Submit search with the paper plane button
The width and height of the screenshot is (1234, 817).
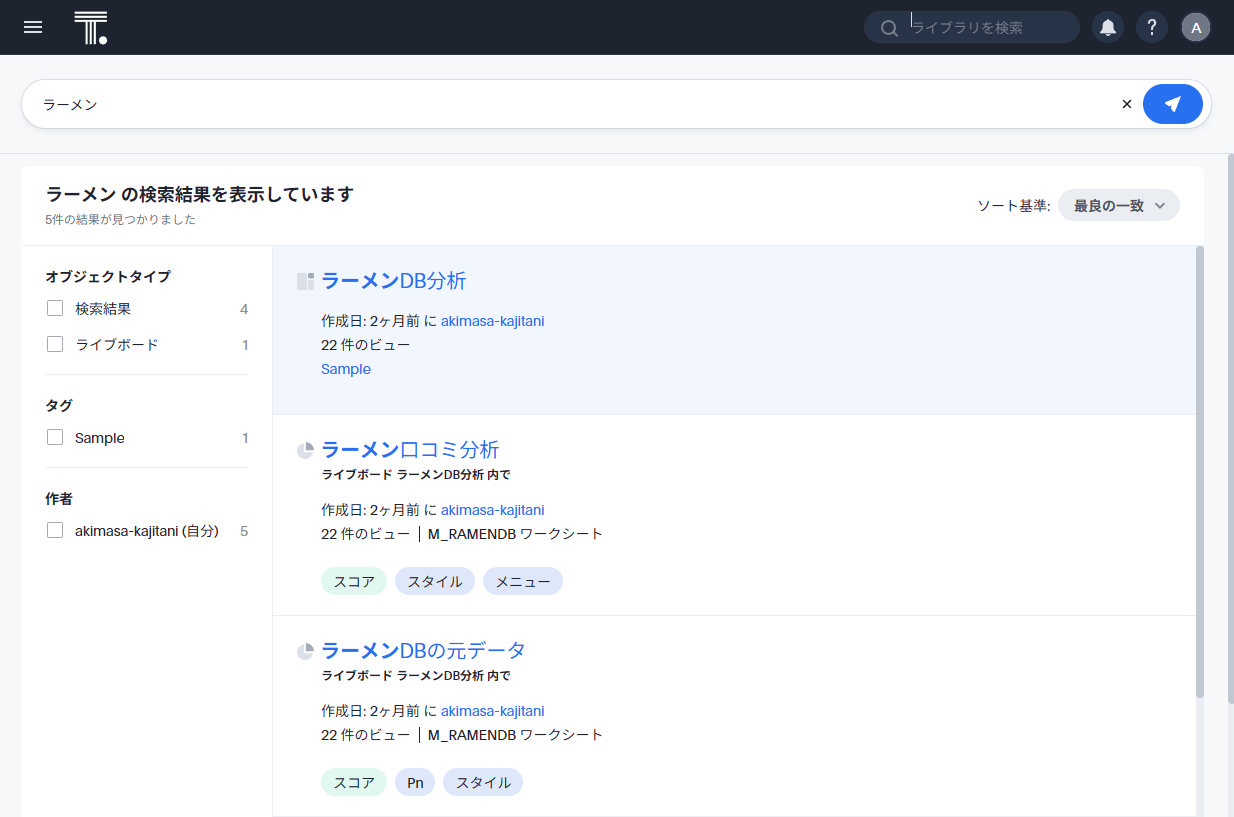pos(1173,104)
